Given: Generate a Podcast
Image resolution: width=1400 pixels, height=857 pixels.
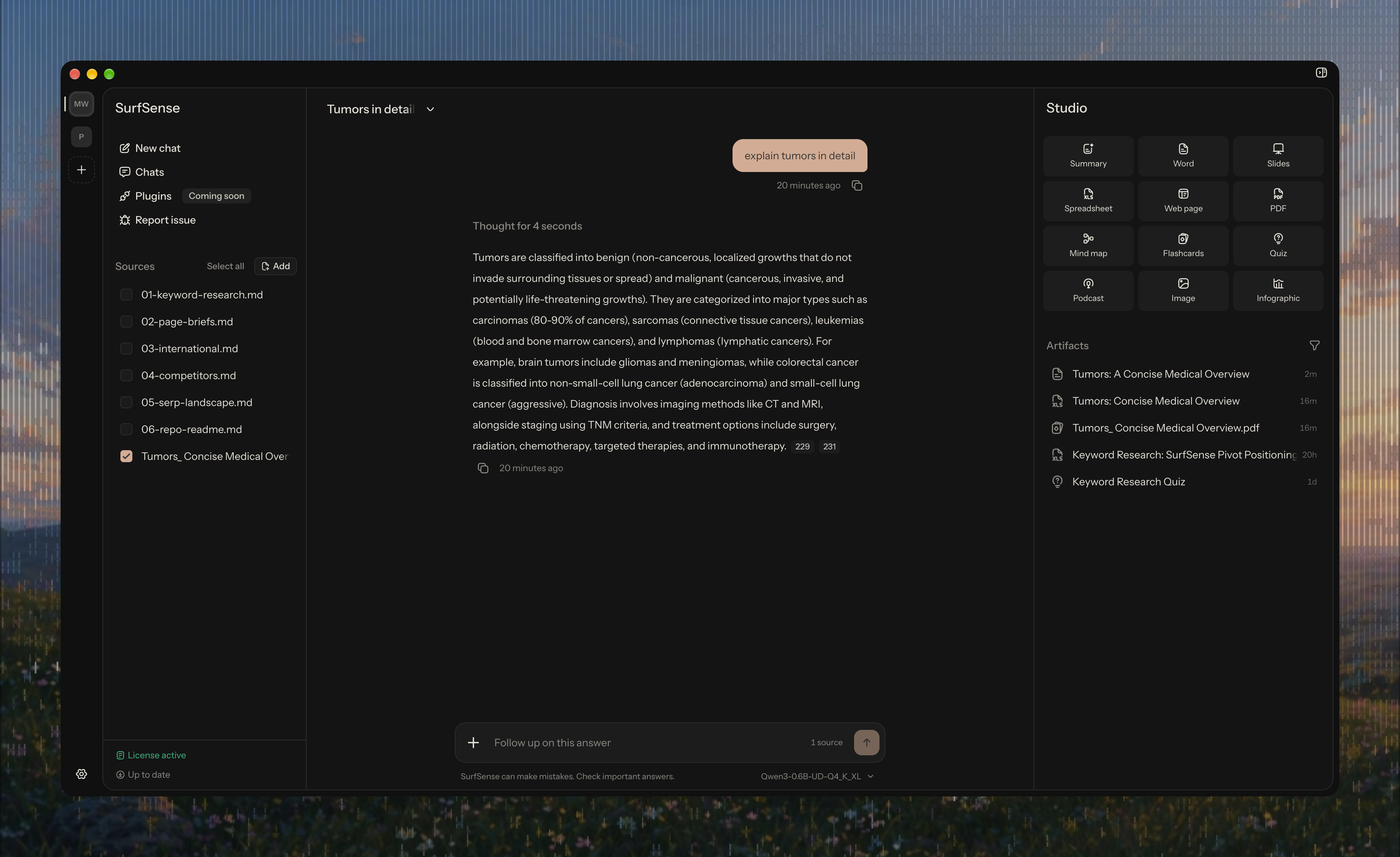Looking at the screenshot, I should point(1087,291).
